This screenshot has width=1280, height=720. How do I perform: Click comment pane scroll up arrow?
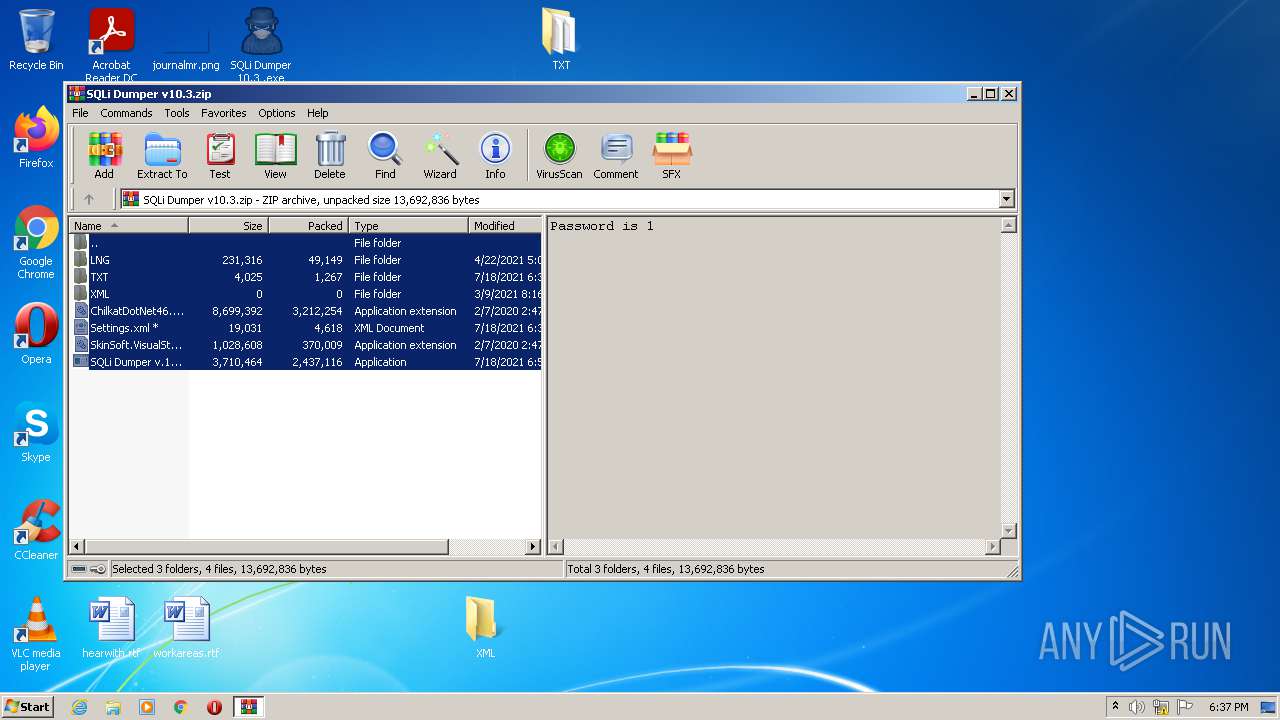tap(1008, 226)
